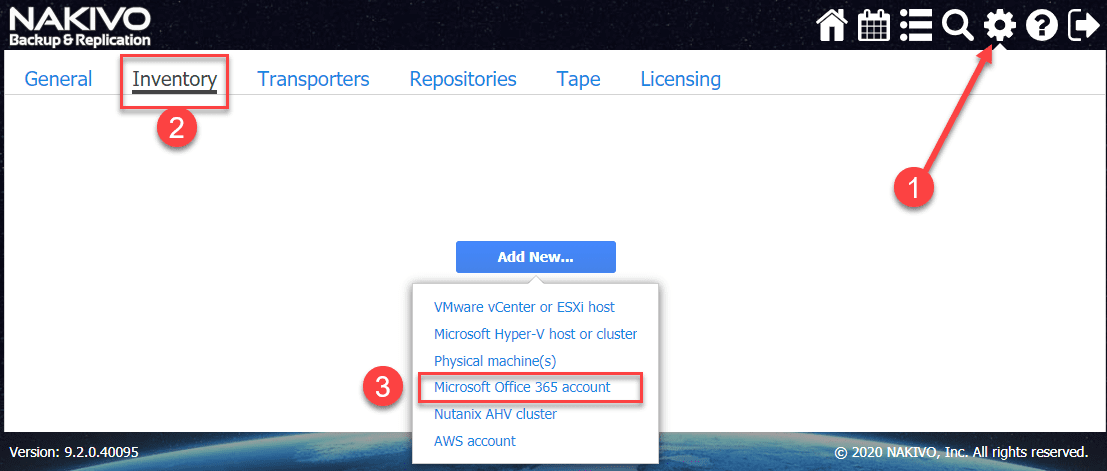This screenshot has width=1107, height=471.
Task: Open the Transporters tab
Action: tap(313, 78)
